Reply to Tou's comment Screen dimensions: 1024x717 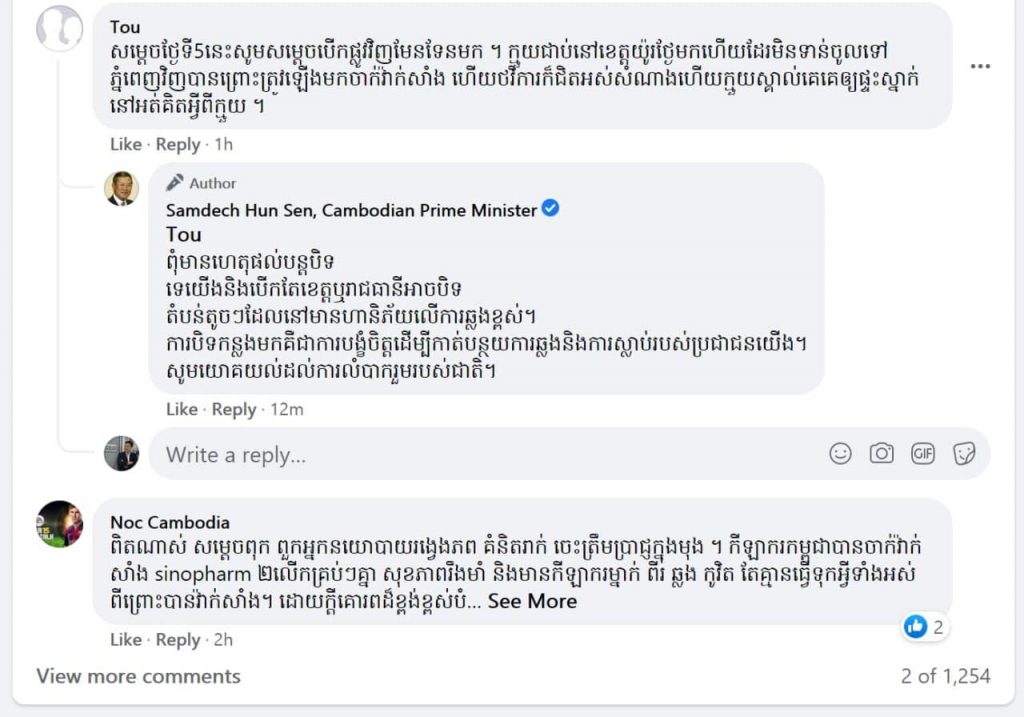178,144
